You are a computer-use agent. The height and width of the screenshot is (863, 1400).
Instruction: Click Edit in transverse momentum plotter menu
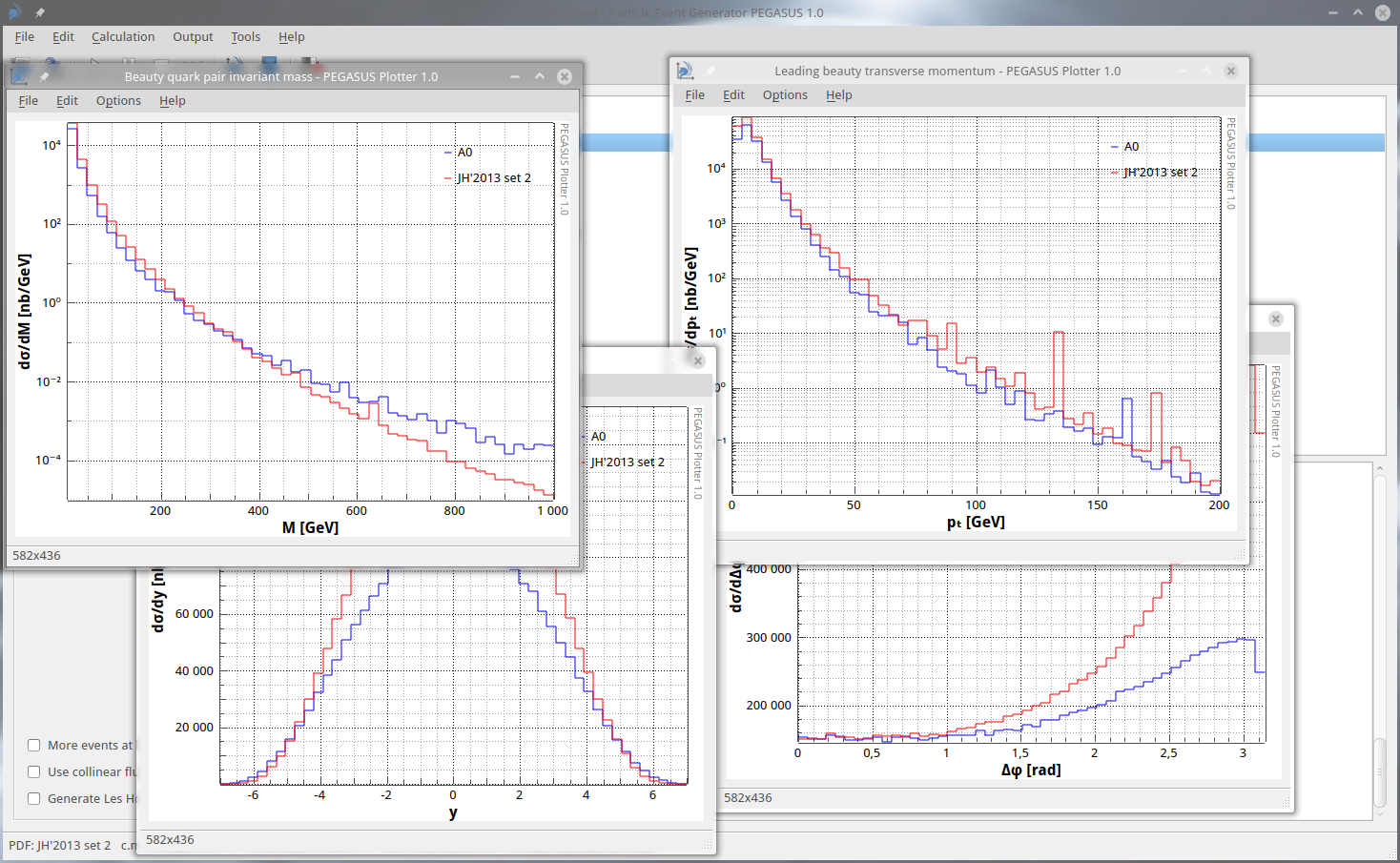(x=733, y=95)
